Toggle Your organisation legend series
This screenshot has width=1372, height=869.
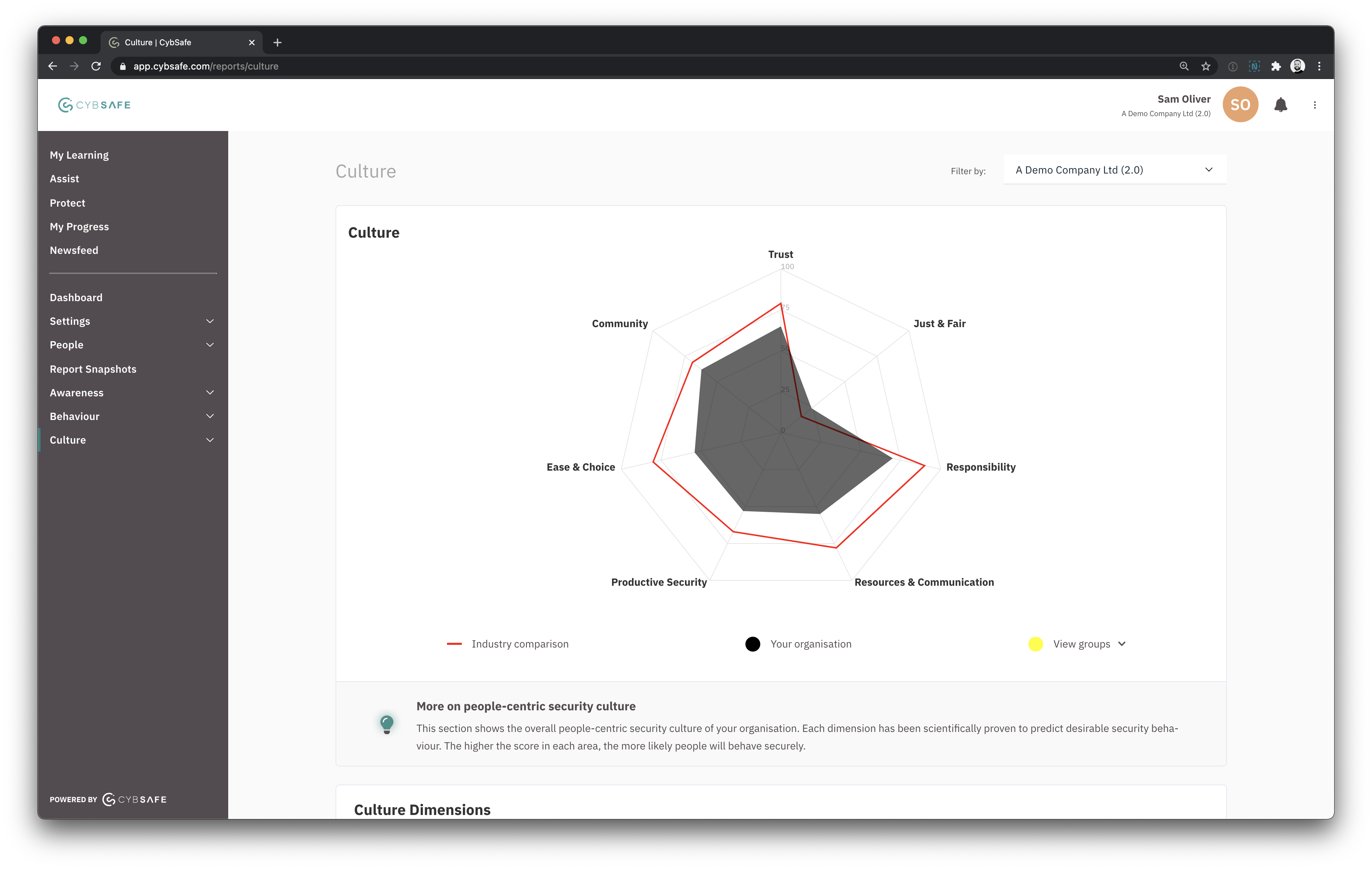click(x=810, y=644)
